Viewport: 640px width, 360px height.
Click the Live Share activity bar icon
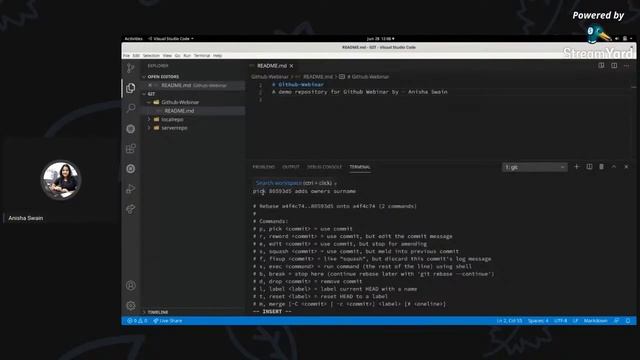(131, 209)
